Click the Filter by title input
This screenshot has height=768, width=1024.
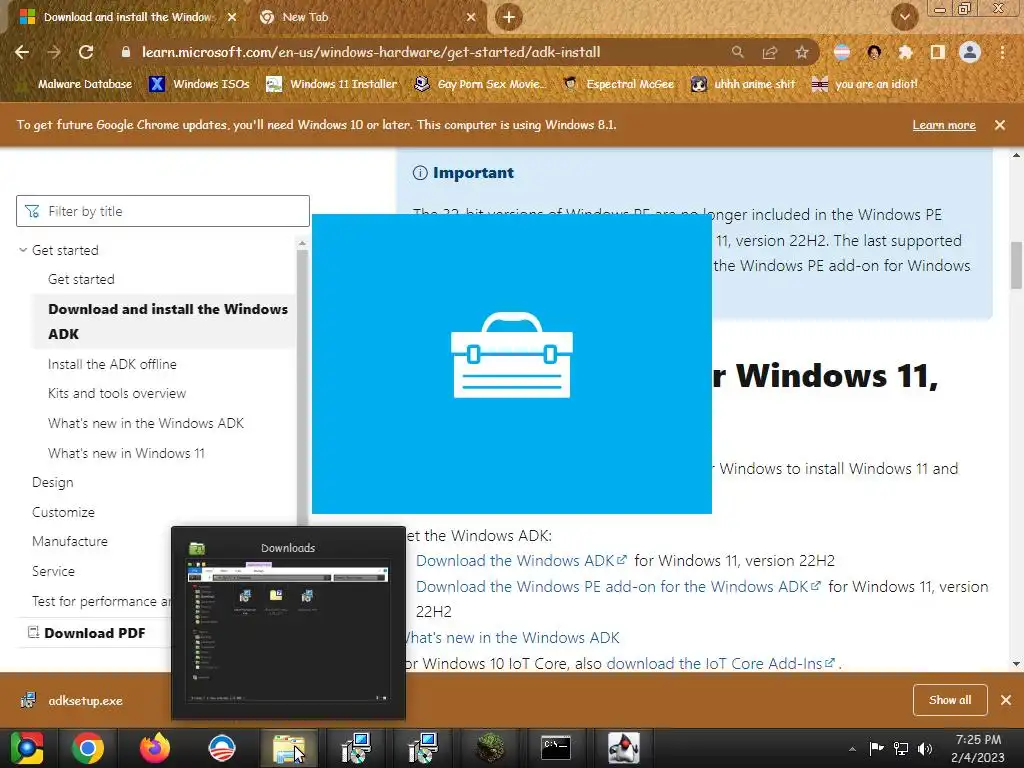click(163, 211)
